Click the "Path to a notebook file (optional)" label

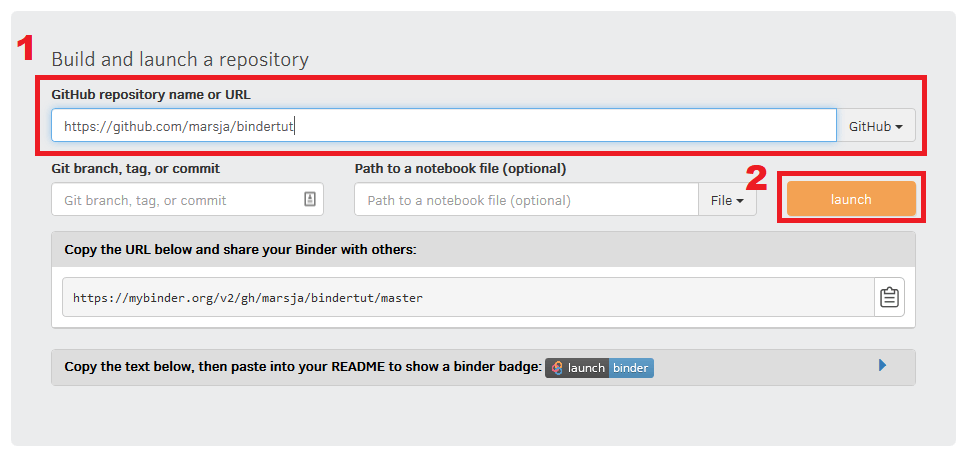point(460,169)
